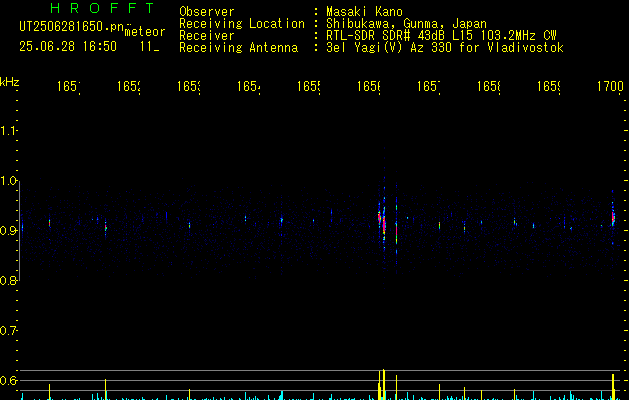Click the 1658 time axis marker
The height and width of the screenshot is (400, 629).
click(489, 86)
